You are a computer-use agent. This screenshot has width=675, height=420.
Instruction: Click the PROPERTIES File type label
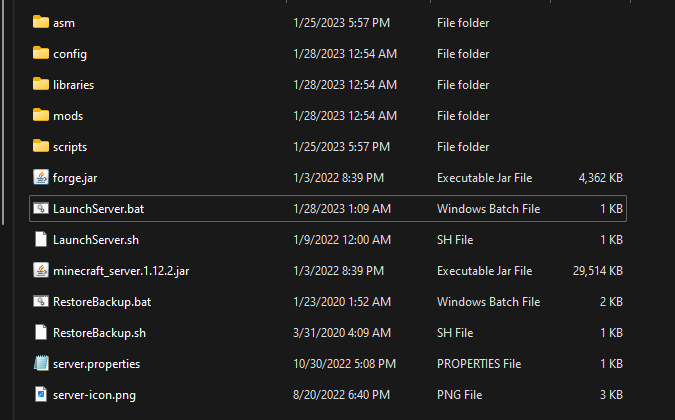point(479,364)
